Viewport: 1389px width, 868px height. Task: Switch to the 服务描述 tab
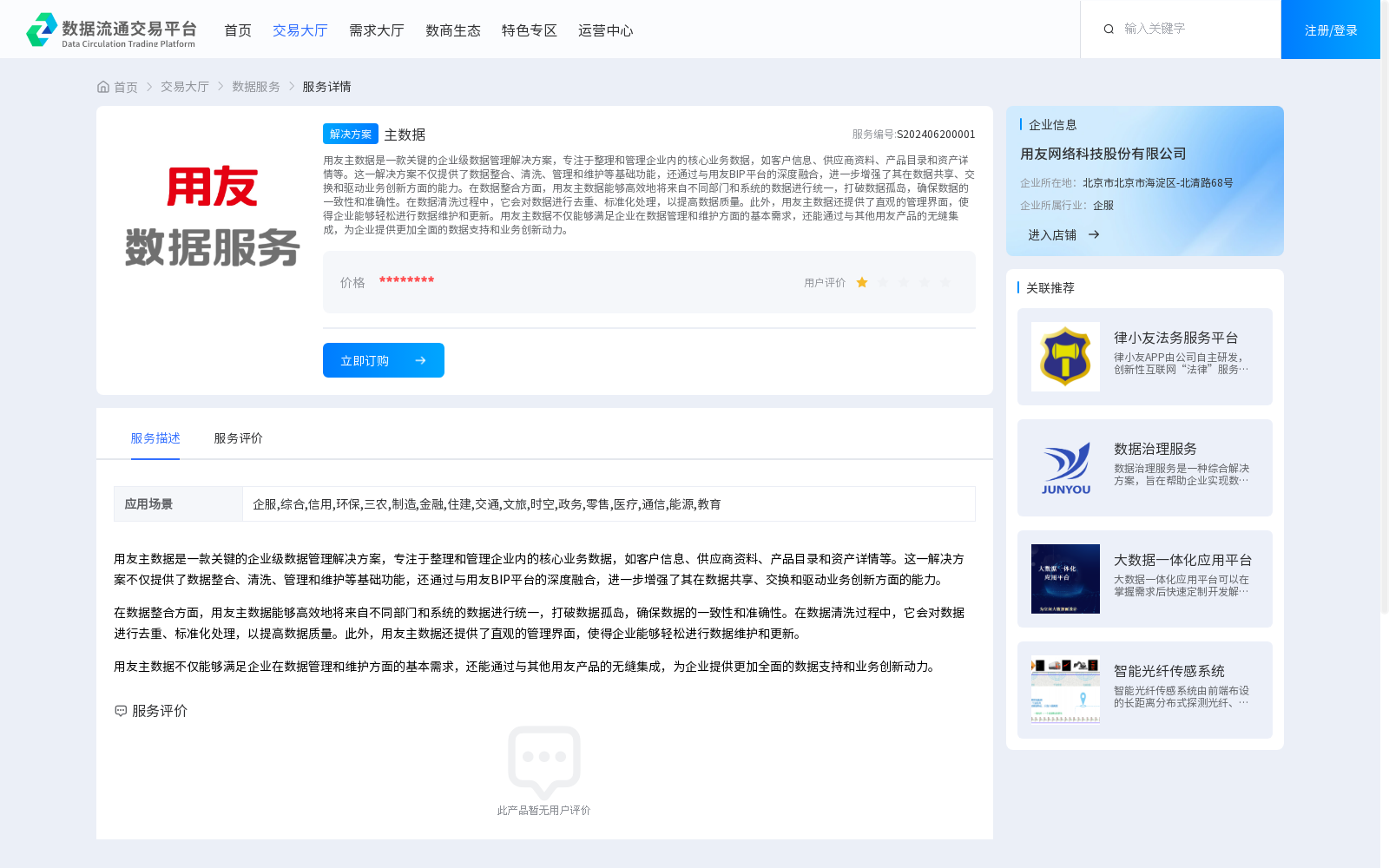[155, 438]
